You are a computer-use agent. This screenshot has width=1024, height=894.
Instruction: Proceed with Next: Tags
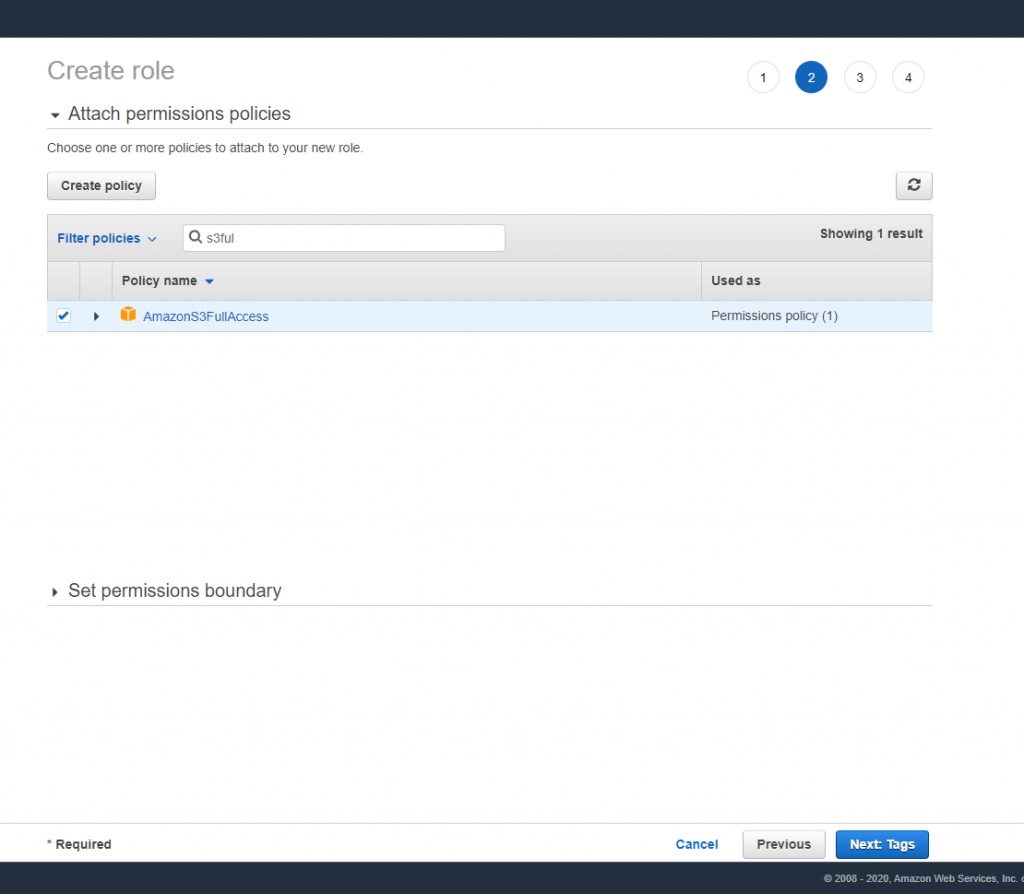[881, 844]
